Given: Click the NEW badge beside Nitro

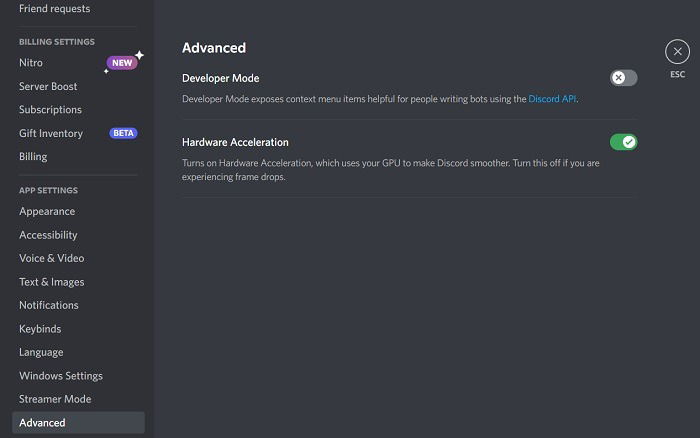Looking at the screenshot, I should click(x=122, y=63).
